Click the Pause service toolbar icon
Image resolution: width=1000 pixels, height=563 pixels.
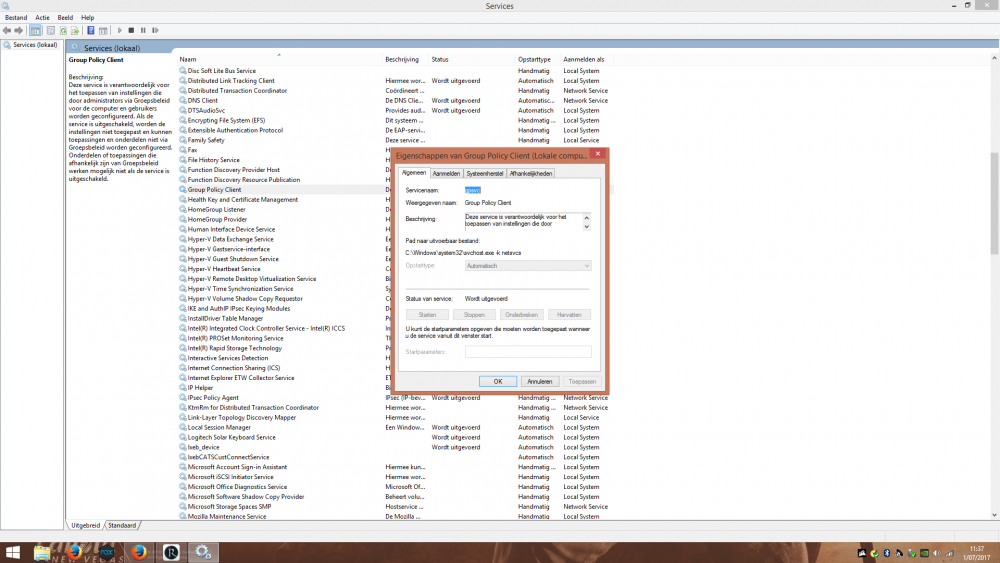(x=143, y=31)
